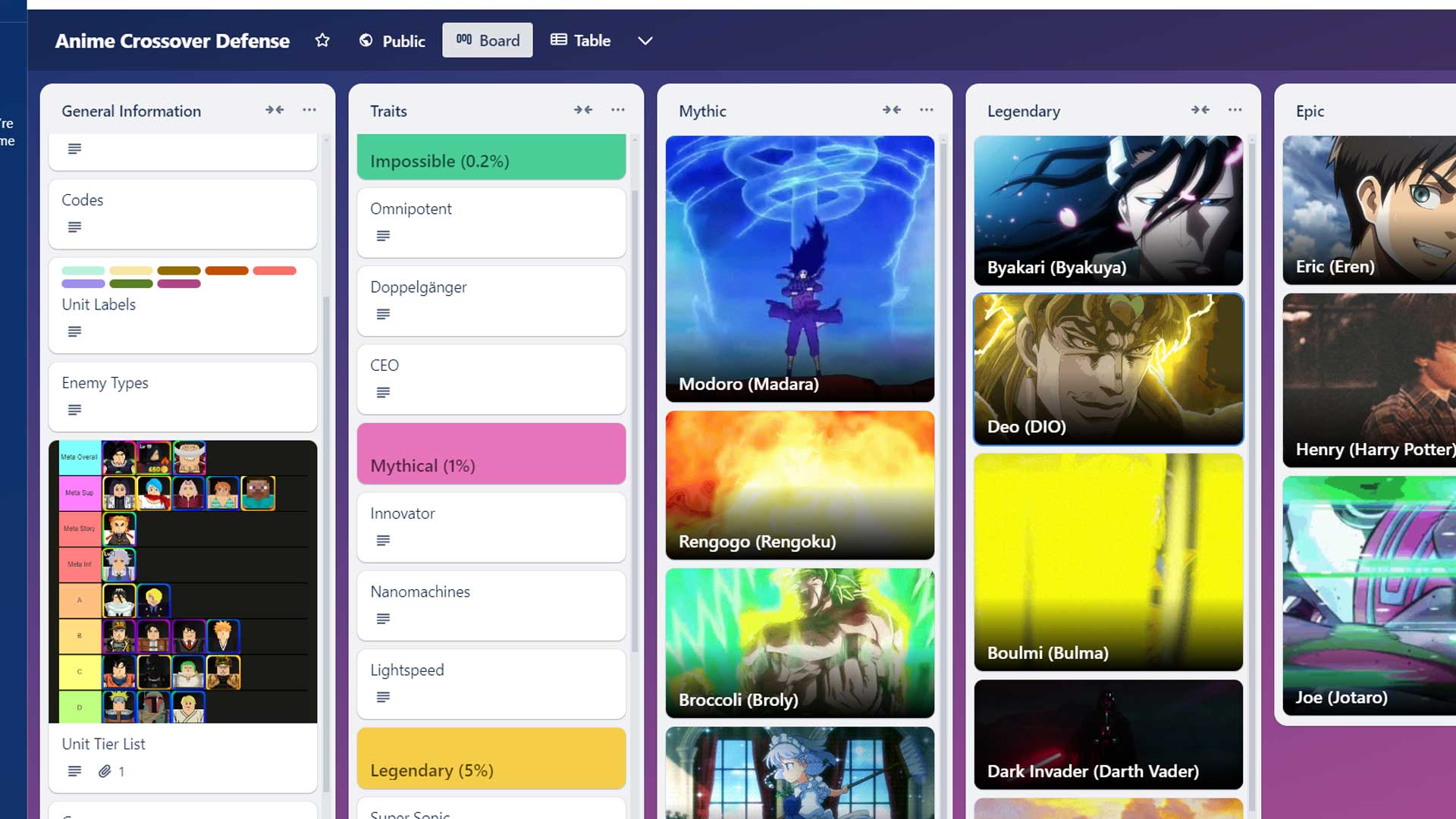The height and width of the screenshot is (819, 1456).
Task: Click the light green label on Unit Labels
Action: coord(83,271)
